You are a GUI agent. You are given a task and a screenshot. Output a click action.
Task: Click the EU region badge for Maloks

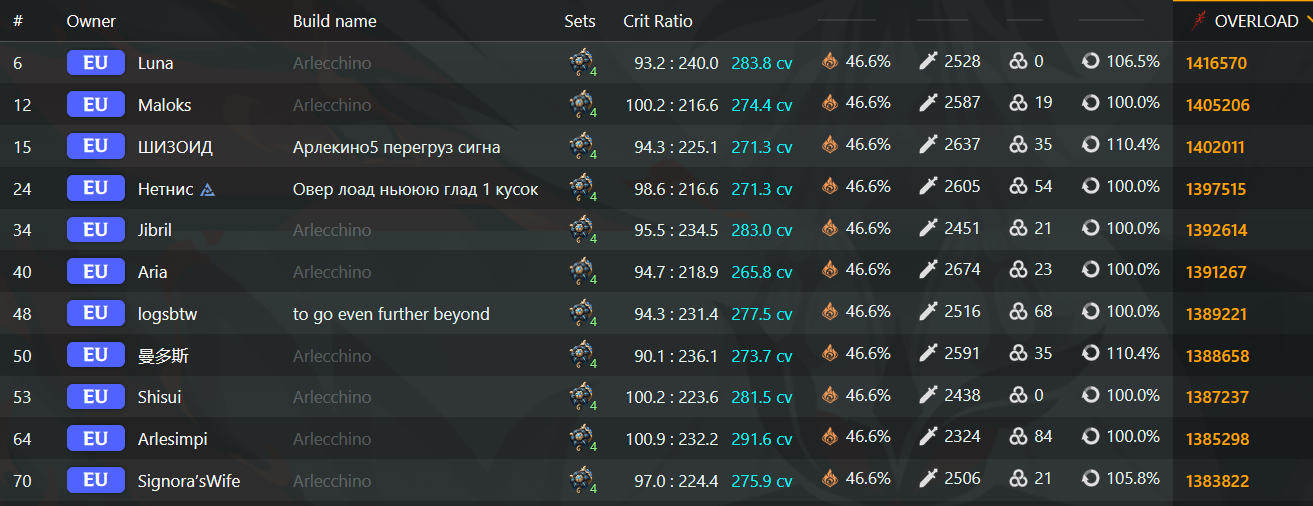coord(96,104)
